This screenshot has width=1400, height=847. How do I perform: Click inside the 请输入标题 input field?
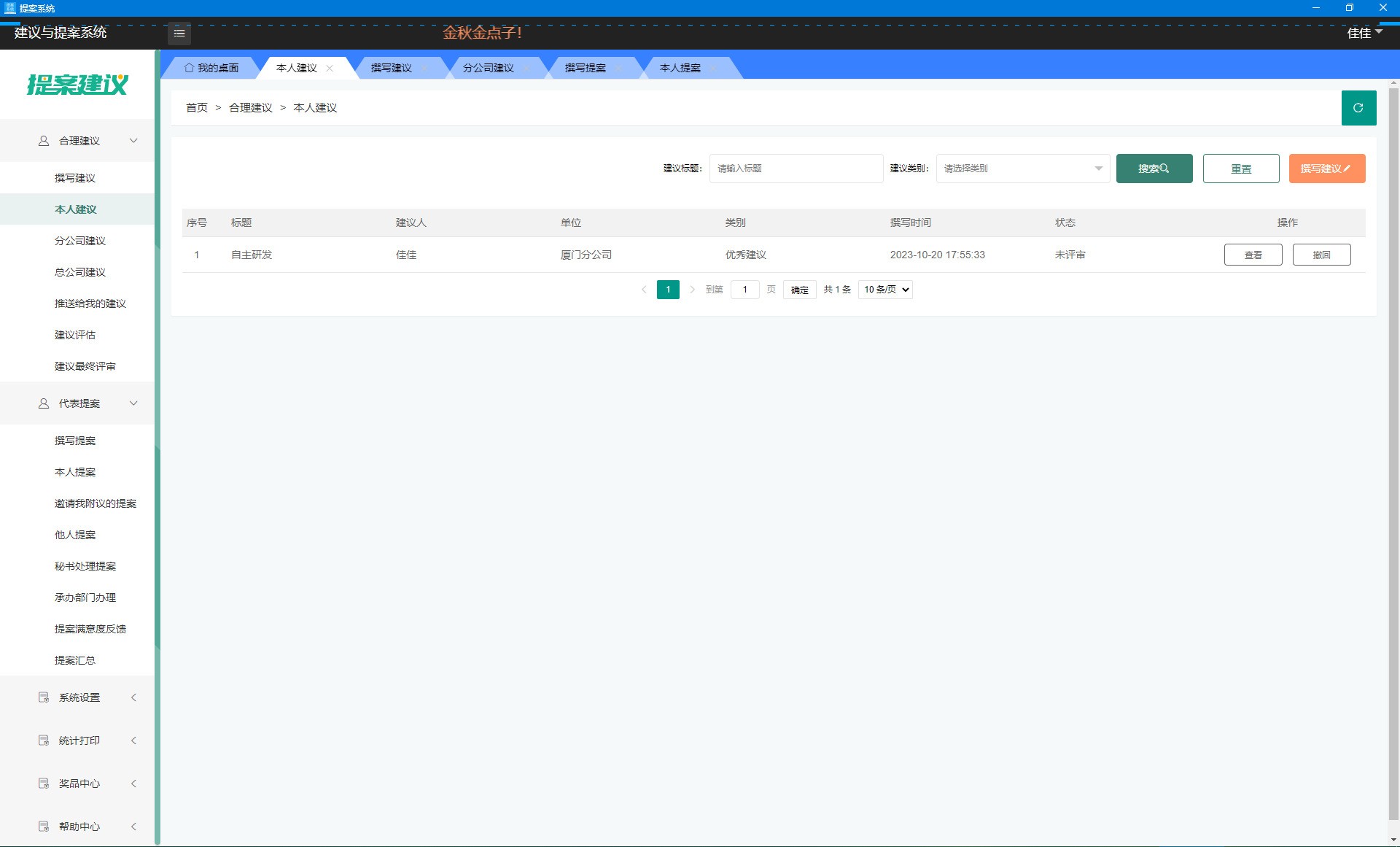(796, 168)
